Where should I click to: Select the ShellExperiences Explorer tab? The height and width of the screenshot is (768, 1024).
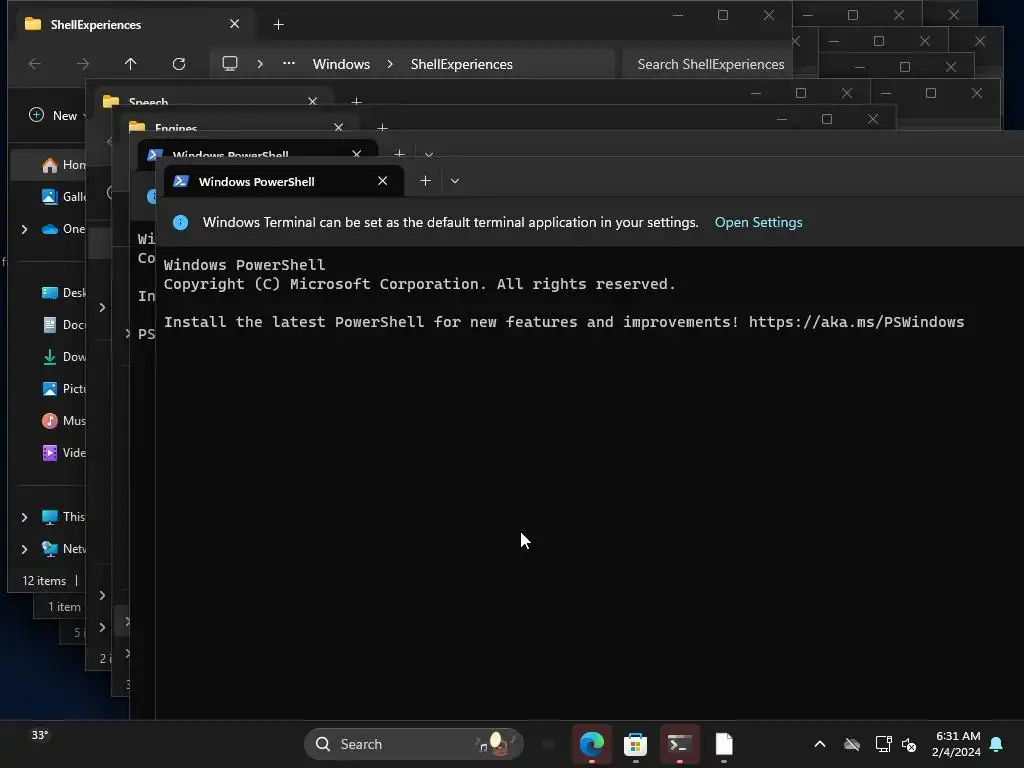pyautogui.click(x=133, y=24)
